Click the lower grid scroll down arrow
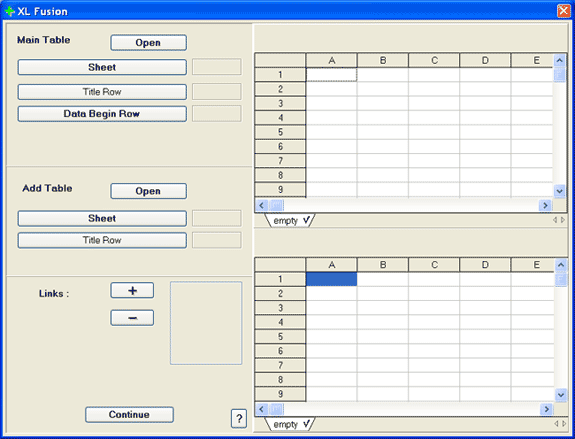Image resolution: width=575 pixels, height=439 pixels. (x=561, y=395)
